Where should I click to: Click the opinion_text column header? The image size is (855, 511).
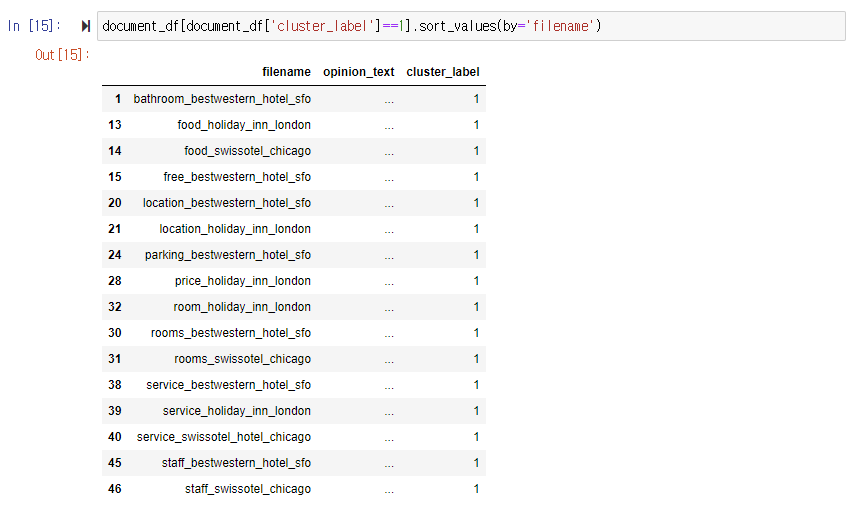coord(358,72)
